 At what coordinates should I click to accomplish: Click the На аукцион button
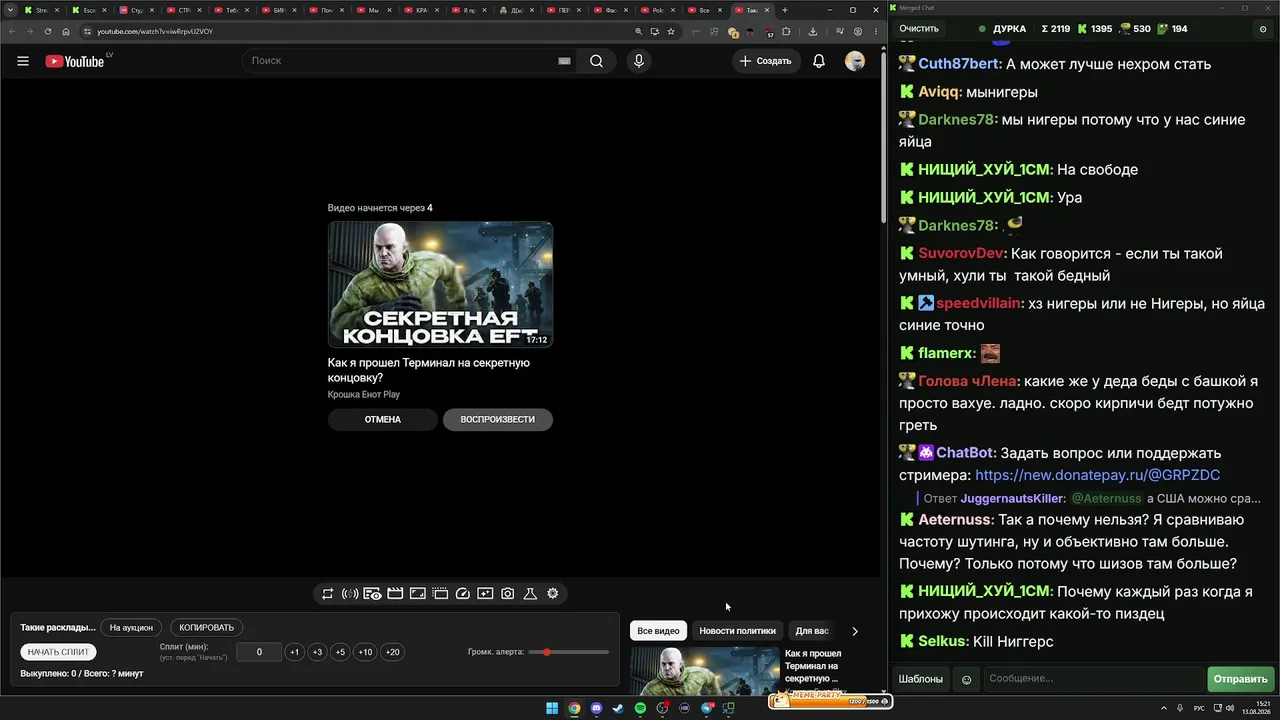(132, 628)
